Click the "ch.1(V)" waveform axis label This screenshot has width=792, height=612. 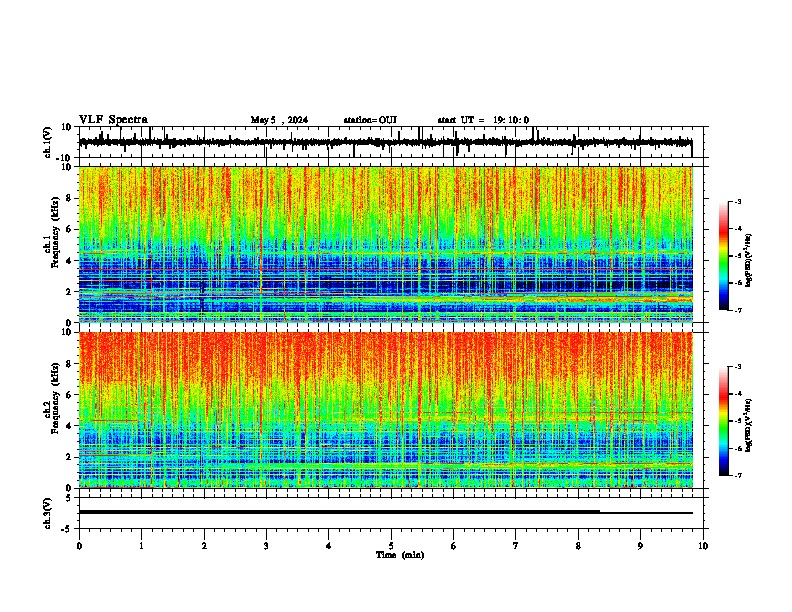(x=47, y=142)
